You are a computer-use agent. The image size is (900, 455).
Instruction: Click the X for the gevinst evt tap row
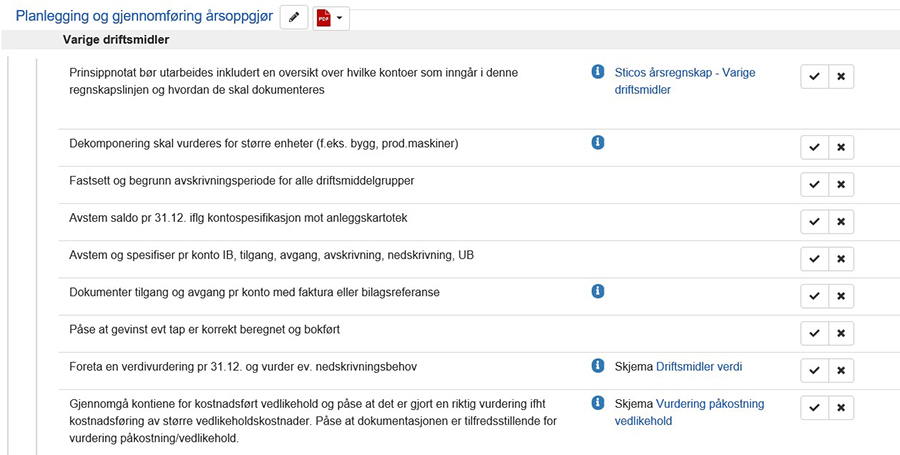(x=841, y=333)
